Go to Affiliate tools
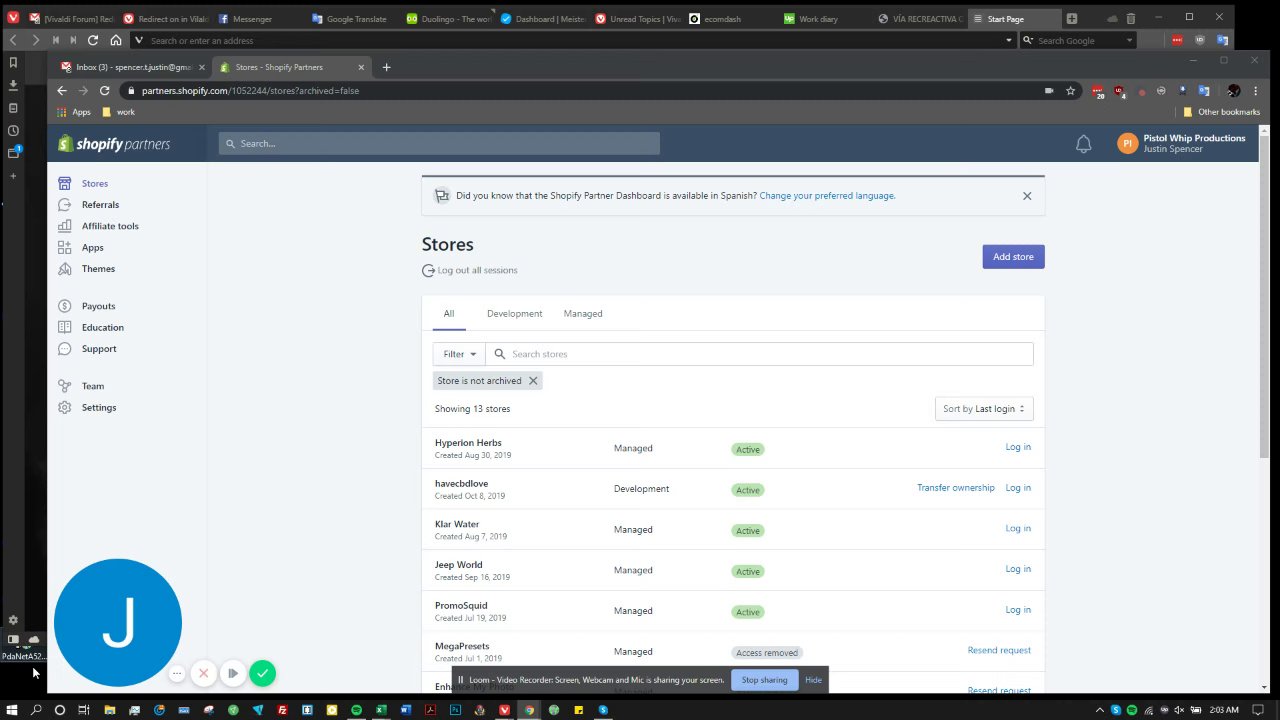 [110, 226]
